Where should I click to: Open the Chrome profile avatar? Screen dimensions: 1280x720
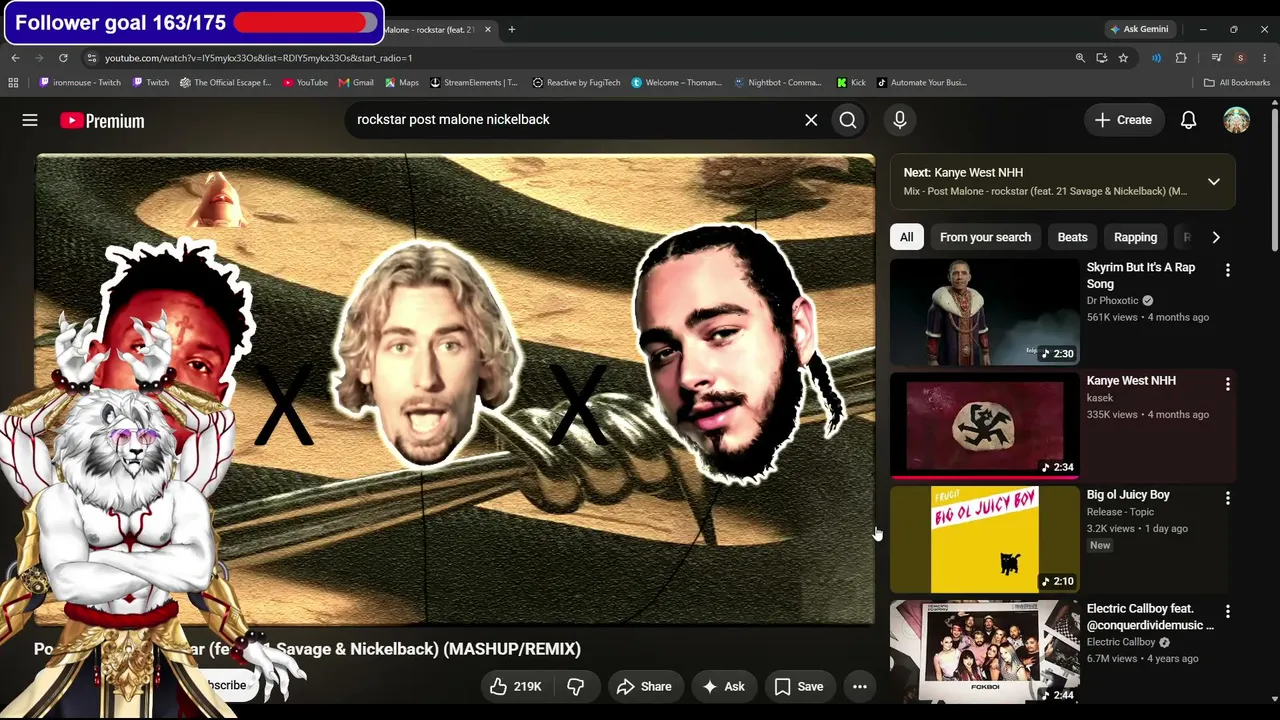1240,58
